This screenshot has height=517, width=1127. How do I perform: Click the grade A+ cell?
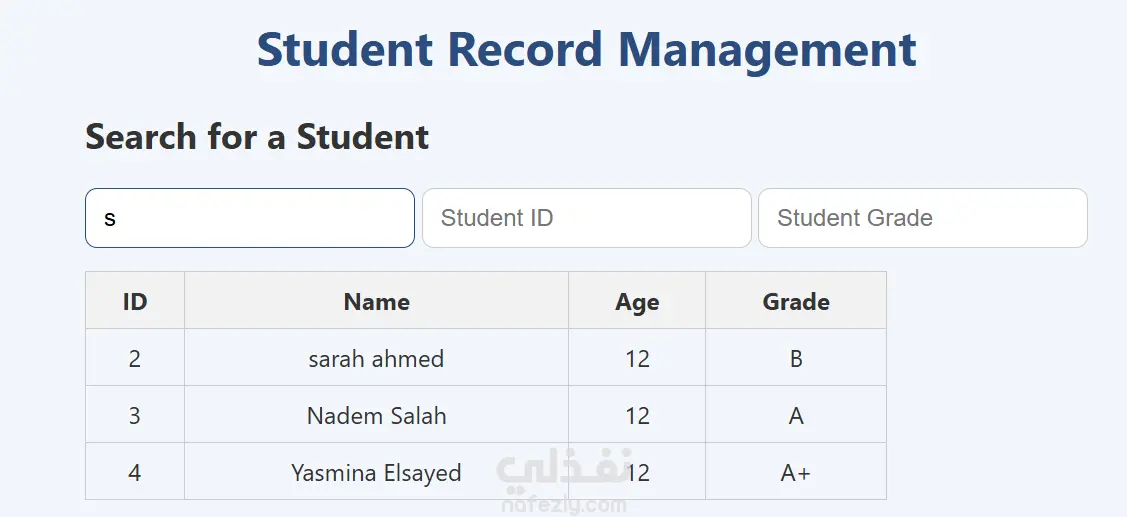pos(796,472)
